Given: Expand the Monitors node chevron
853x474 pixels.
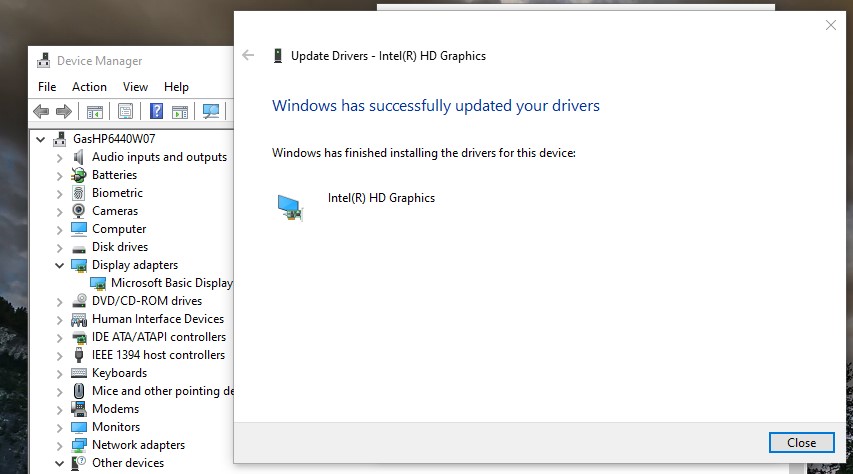Looking at the screenshot, I should click(x=59, y=427).
